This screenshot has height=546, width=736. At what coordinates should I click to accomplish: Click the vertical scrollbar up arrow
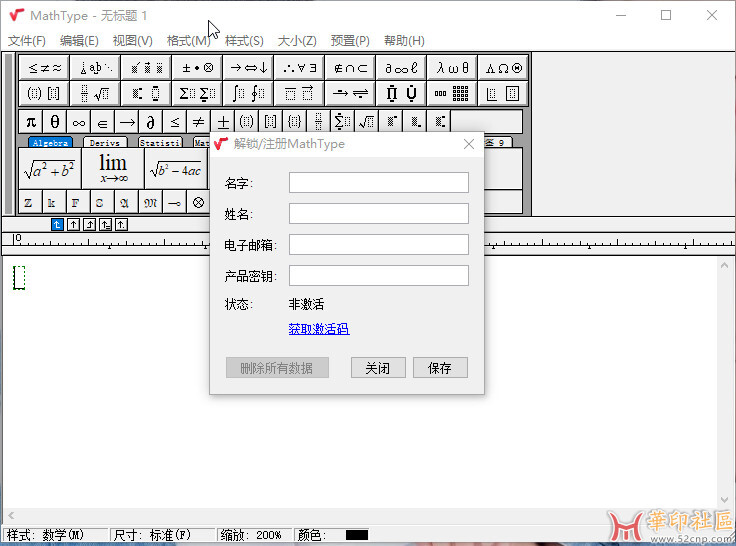tap(724, 266)
